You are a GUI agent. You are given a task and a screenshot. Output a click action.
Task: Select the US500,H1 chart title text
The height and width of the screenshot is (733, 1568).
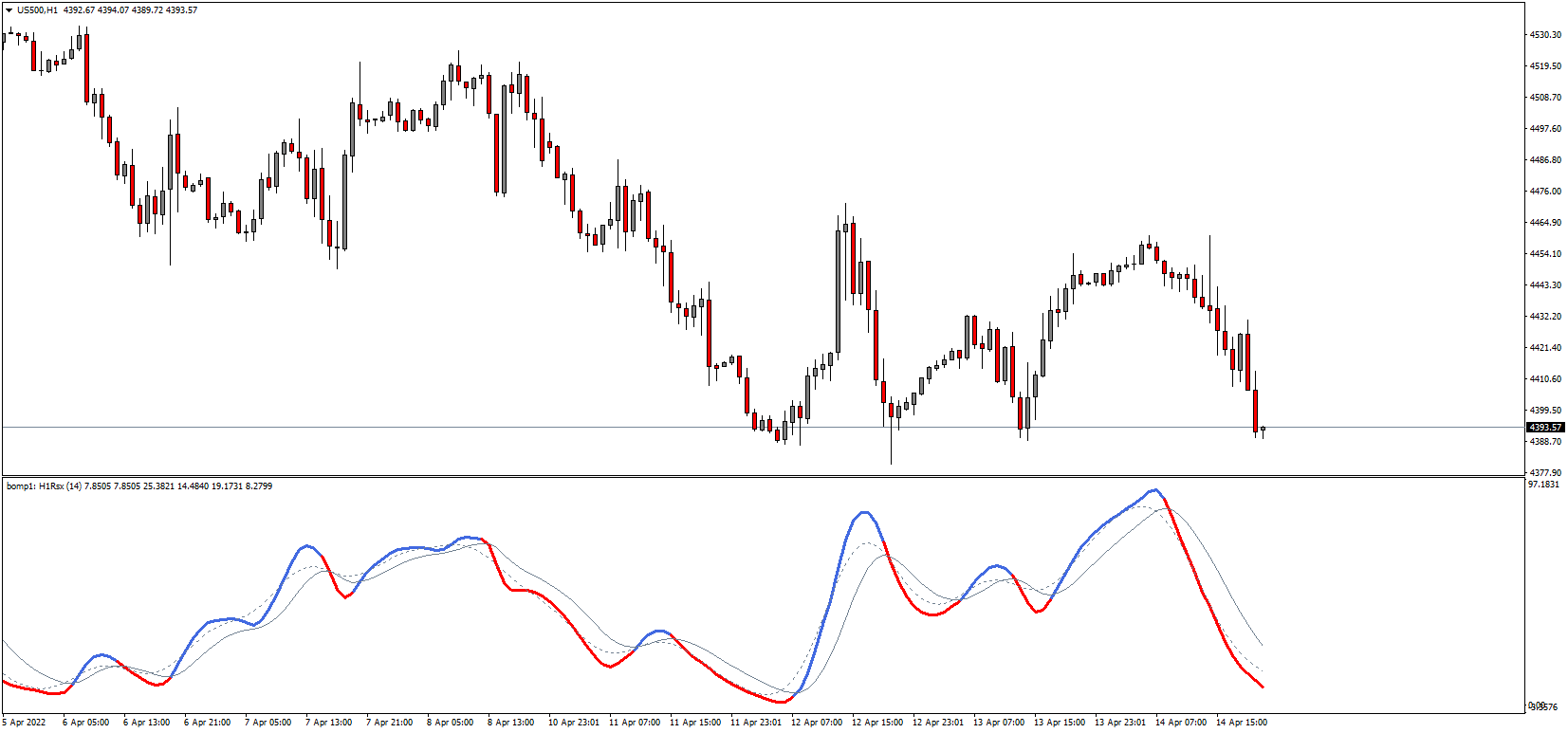point(37,10)
